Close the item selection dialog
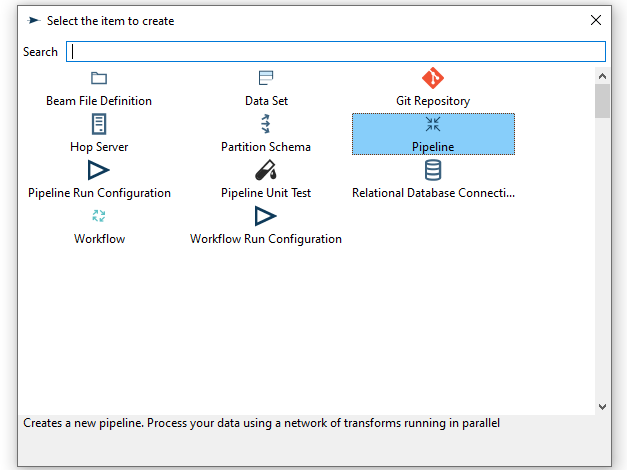This screenshot has height=470, width=627. (x=596, y=20)
